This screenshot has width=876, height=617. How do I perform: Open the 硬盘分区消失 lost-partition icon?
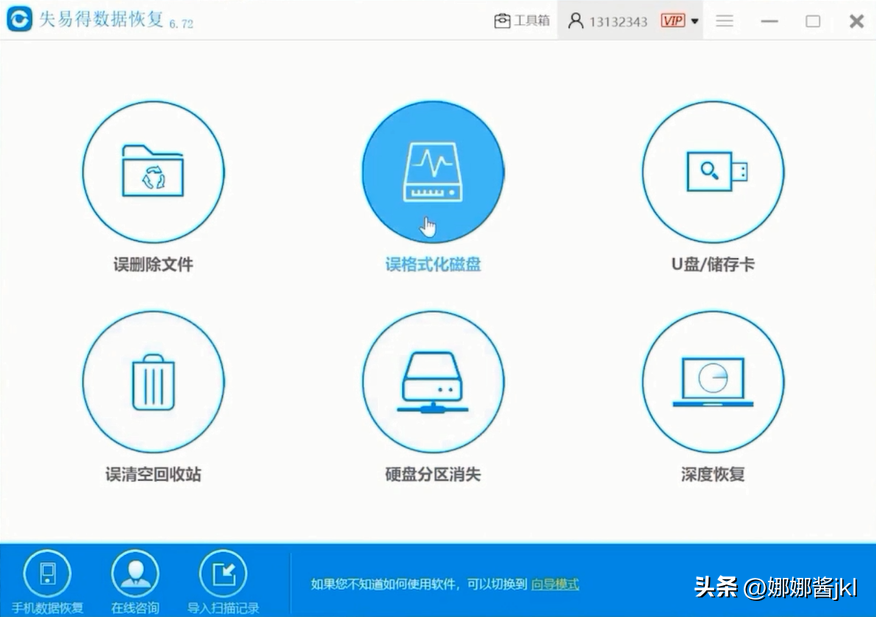(433, 382)
